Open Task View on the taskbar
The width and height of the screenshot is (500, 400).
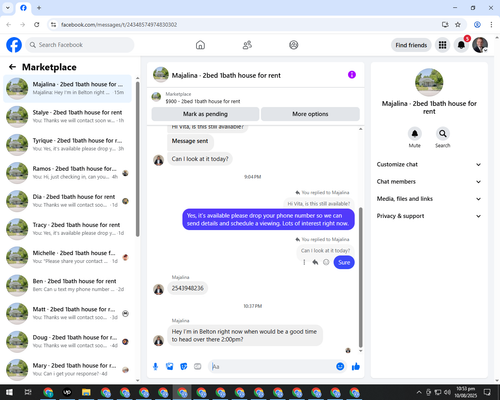click(28, 392)
